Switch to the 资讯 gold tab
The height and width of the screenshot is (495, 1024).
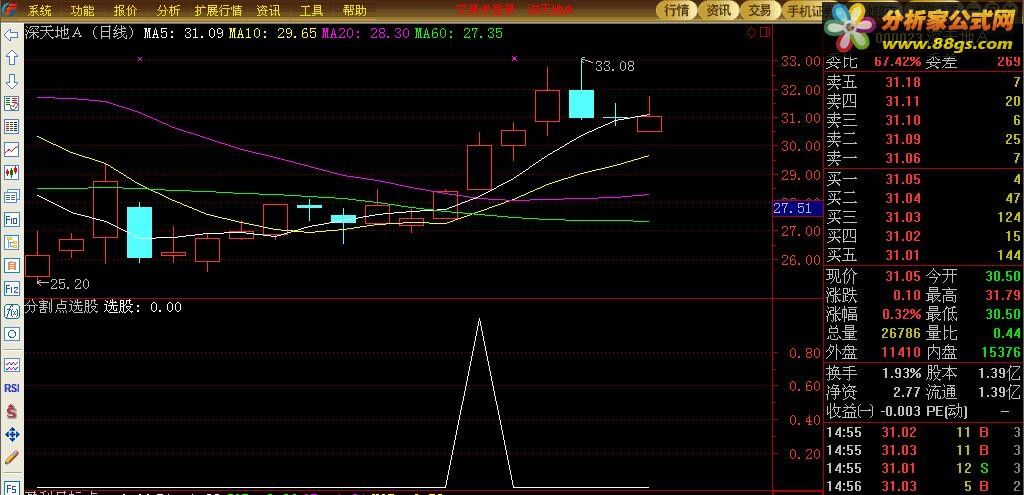click(718, 10)
